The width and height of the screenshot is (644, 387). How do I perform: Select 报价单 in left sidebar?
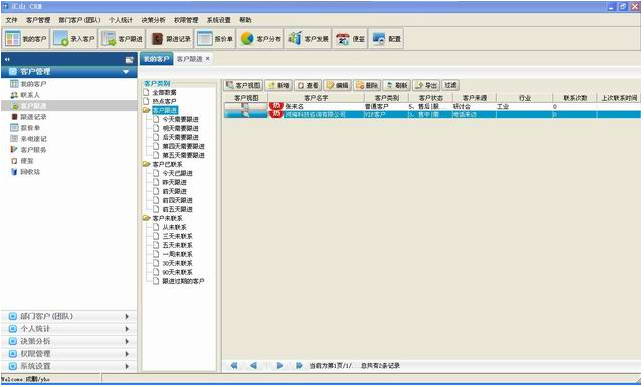tap(25, 128)
